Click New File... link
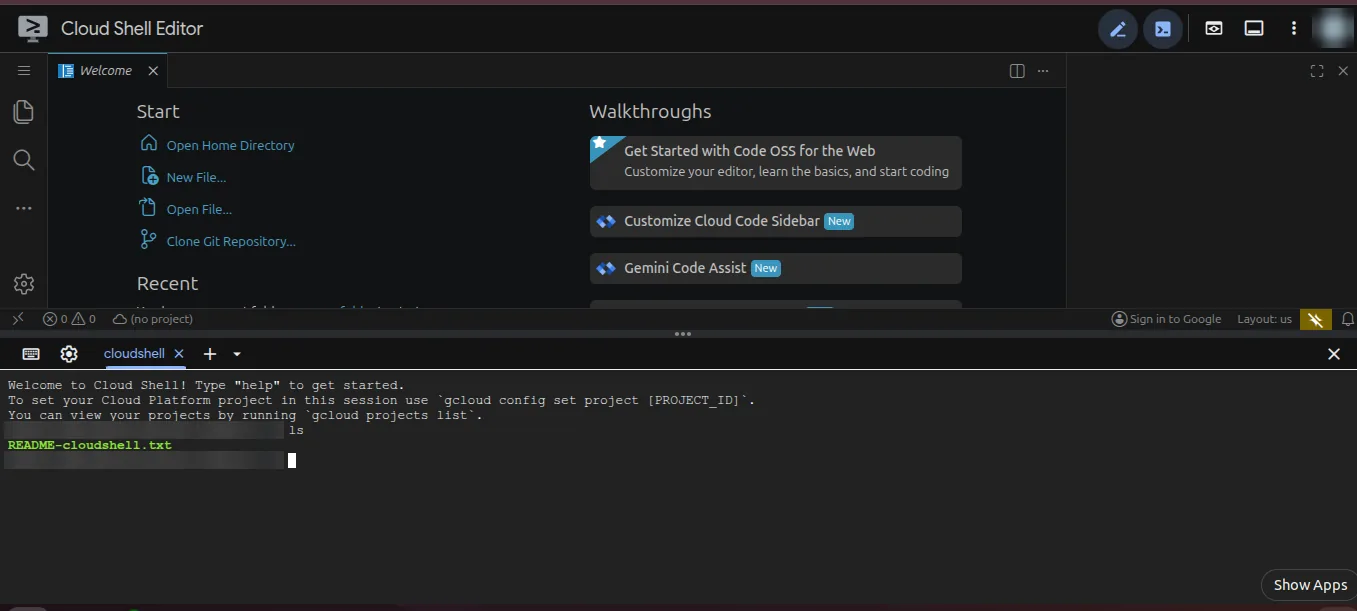 point(197,177)
